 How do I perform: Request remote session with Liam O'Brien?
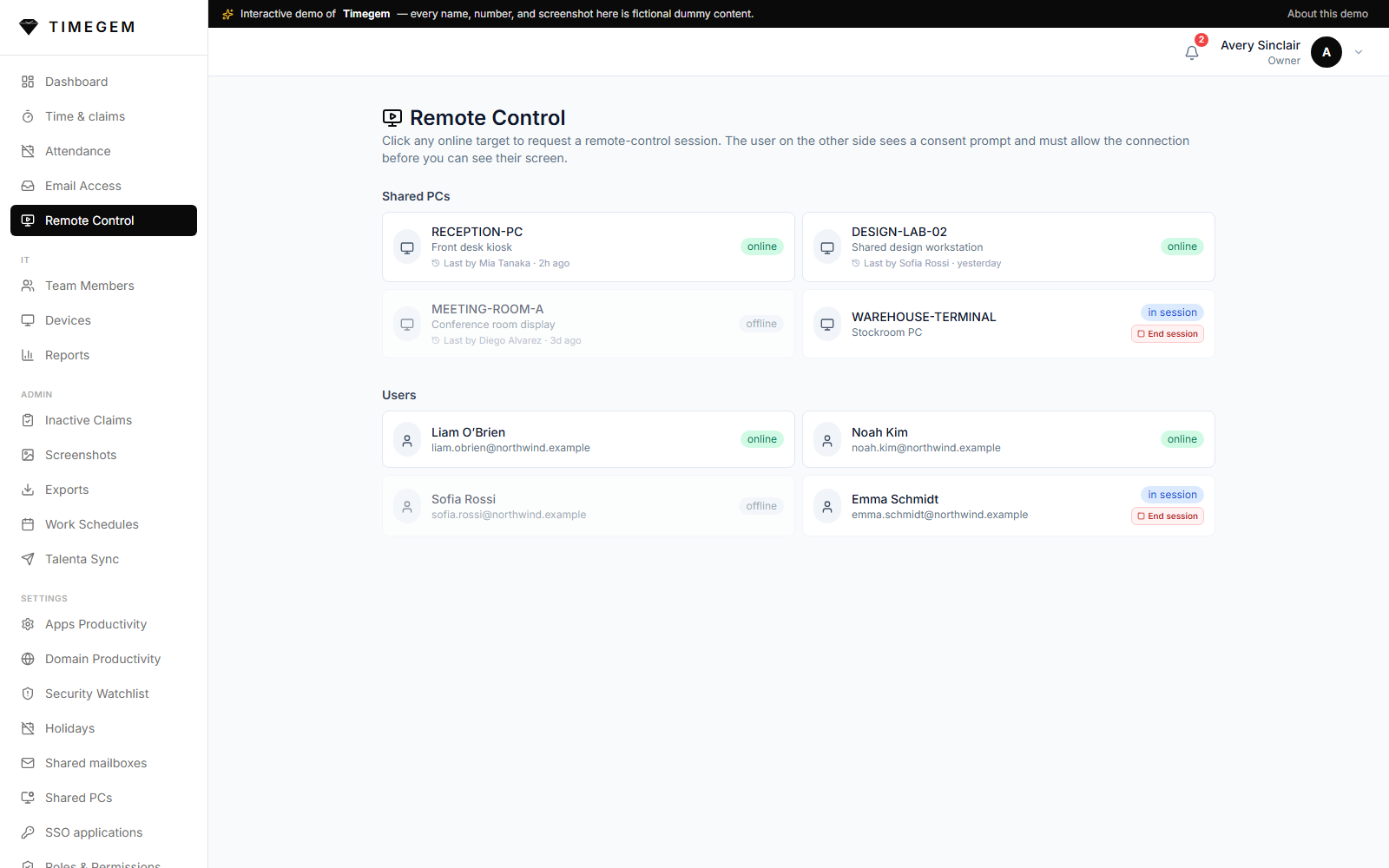pos(589,439)
